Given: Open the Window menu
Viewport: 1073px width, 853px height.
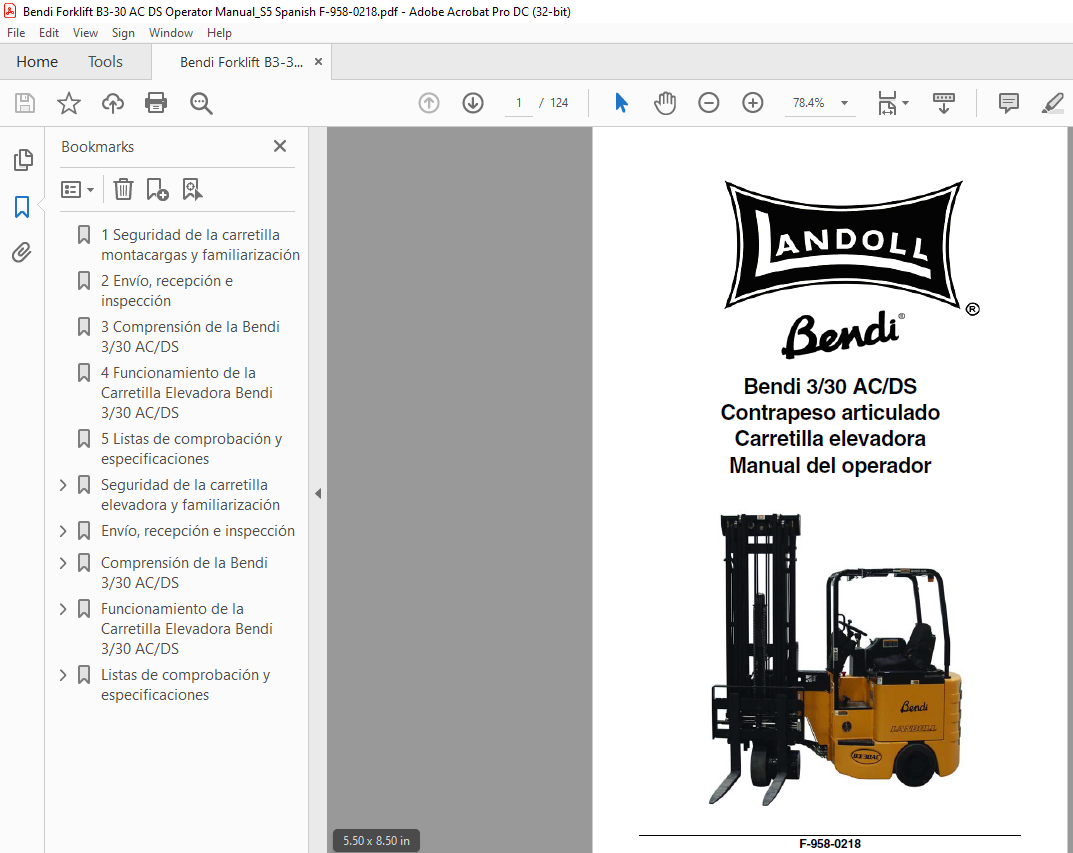Looking at the screenshot, I should pos(171,33).
